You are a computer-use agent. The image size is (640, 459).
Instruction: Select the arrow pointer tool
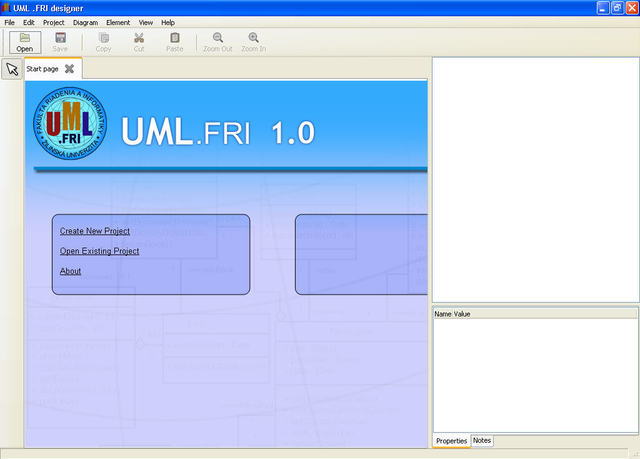[x=12, y=69]
